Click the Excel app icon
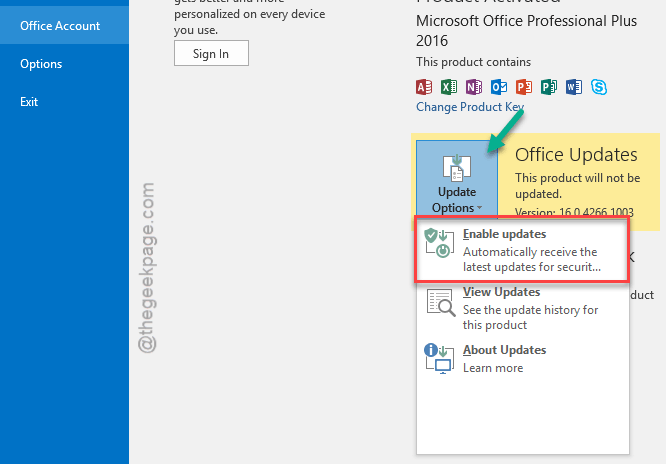Viewport: 666px width, 464px height. pyautogui.click(x=449, y=87)
